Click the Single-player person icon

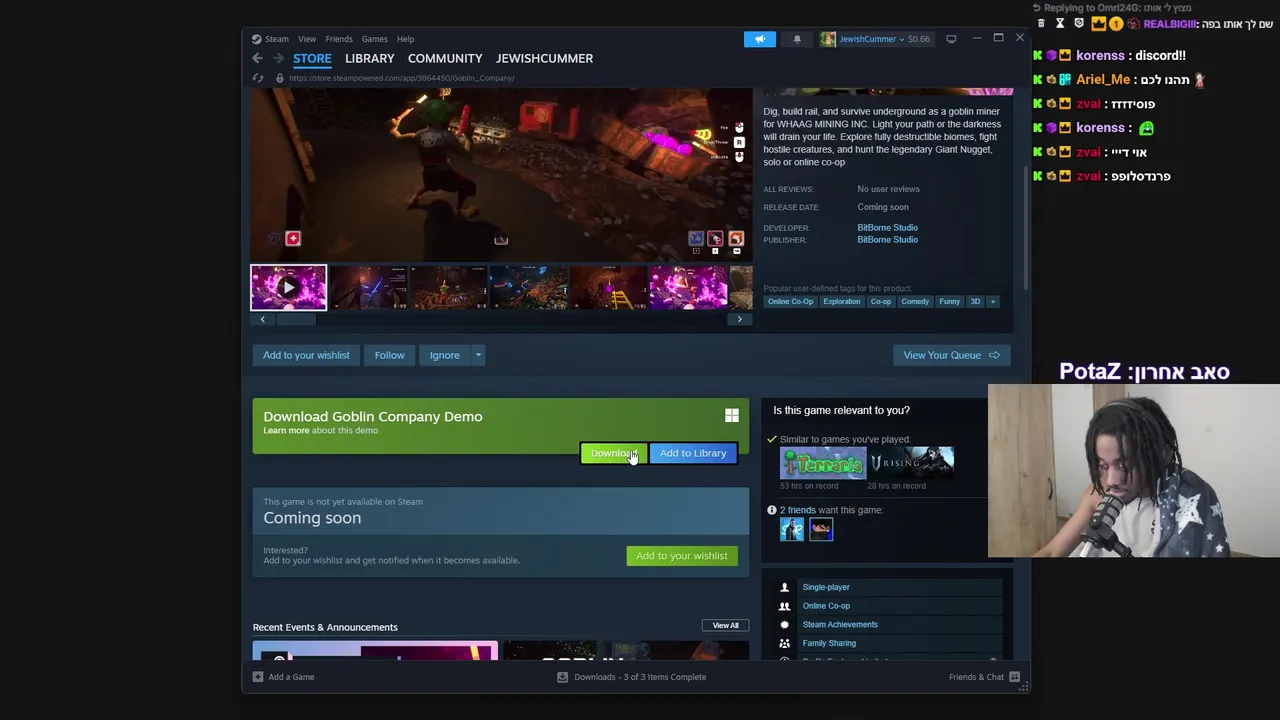784,587
